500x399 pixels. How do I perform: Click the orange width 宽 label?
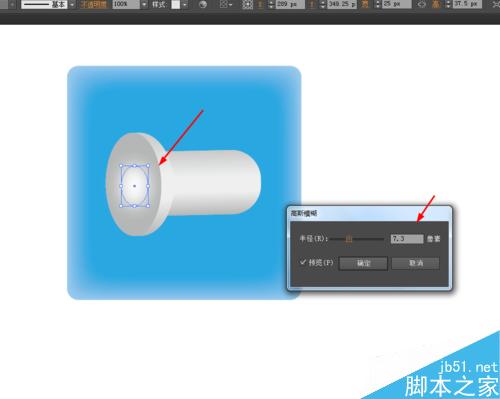(x=365, y=4)
